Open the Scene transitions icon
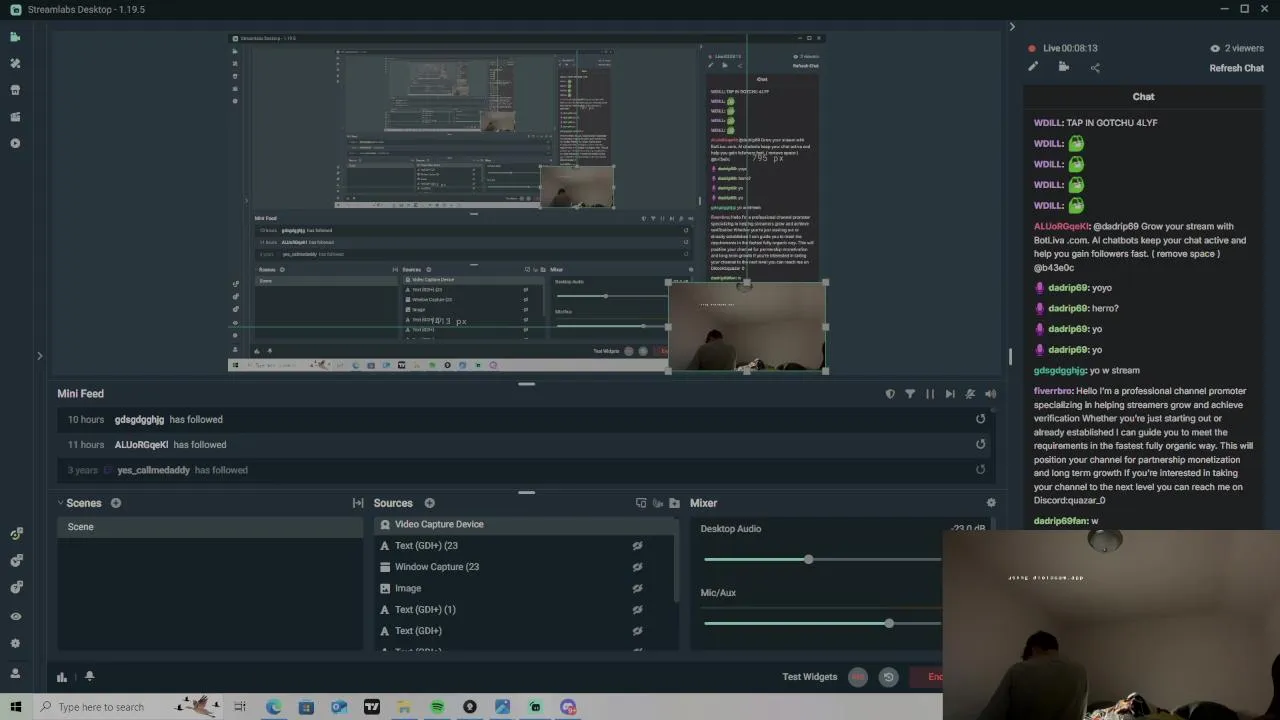 click(x=358, y=503)
